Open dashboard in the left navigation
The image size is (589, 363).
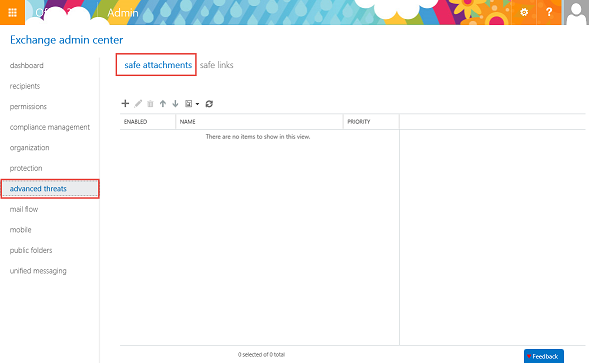(27, 65)
